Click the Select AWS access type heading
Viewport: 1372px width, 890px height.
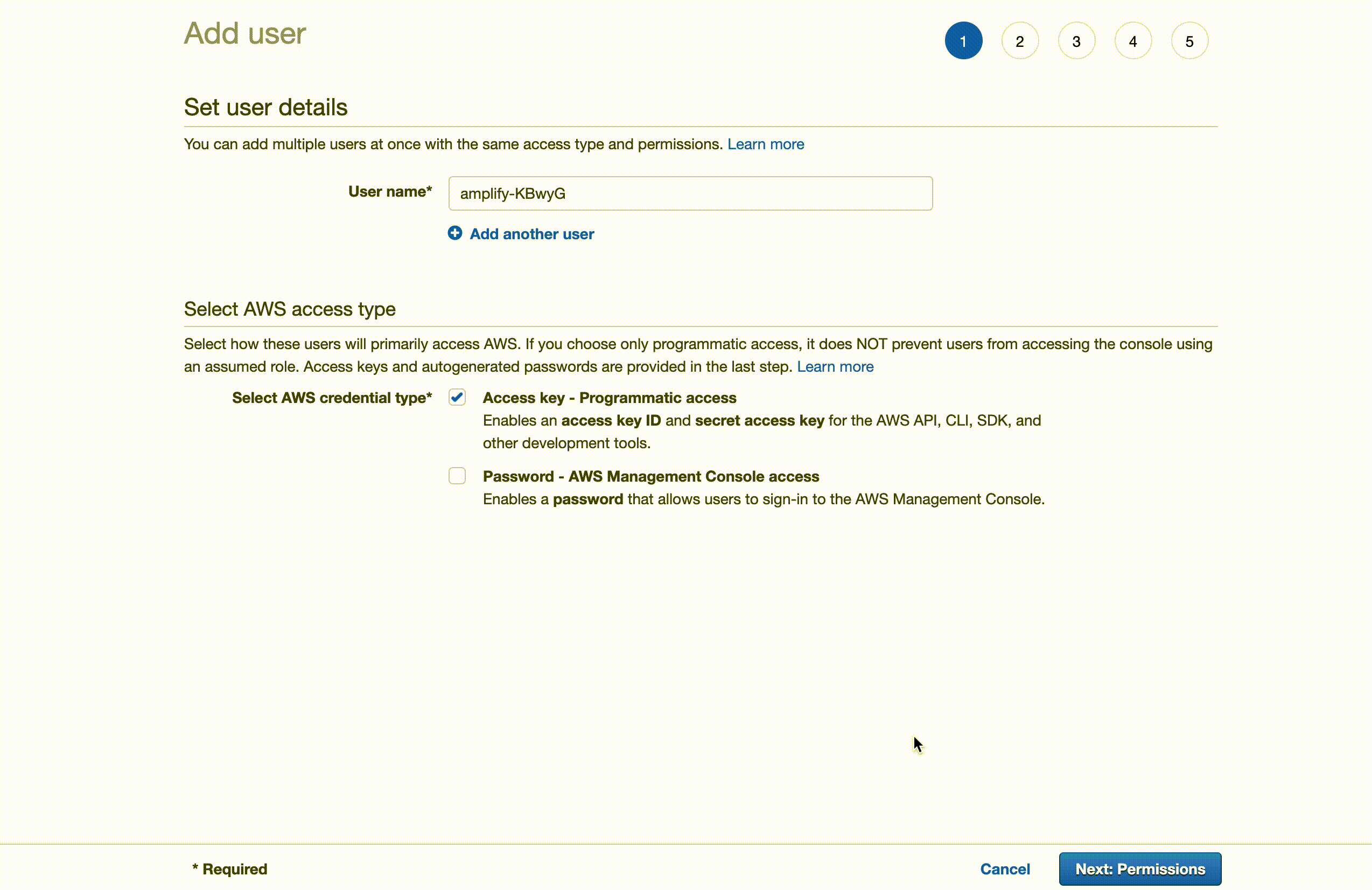pyautogui.click(x=289, y=309)
